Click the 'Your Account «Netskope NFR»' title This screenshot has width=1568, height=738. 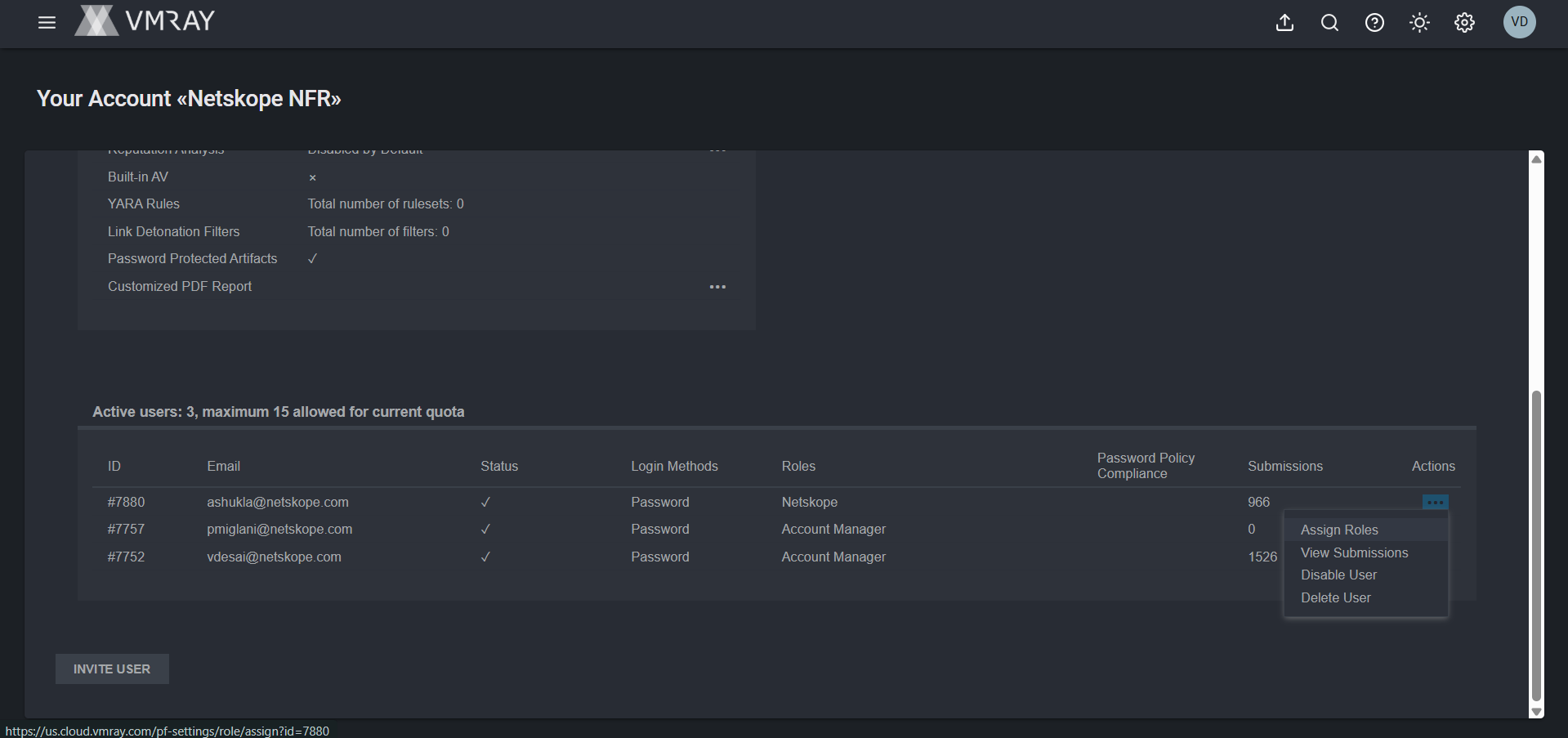tap(189, 99)
